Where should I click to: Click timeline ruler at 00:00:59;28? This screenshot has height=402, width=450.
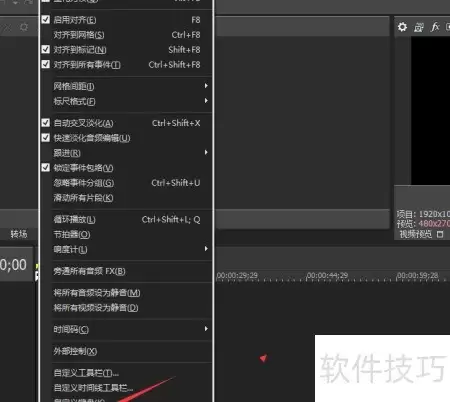(418, 276)
